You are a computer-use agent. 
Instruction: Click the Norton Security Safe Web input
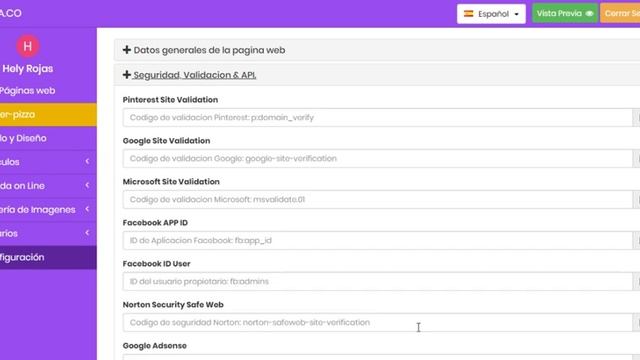(x=378, y=322)
